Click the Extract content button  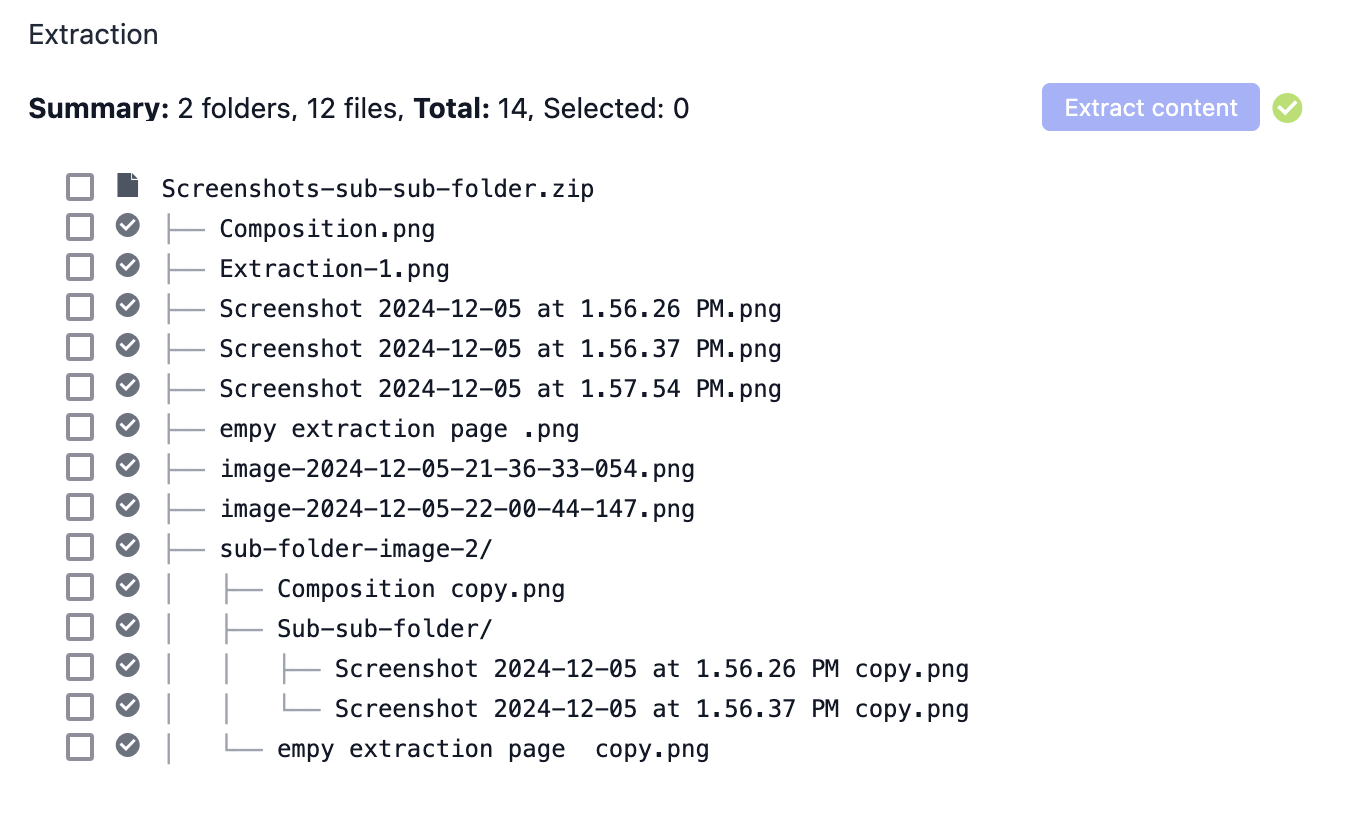click(1150, 107)
